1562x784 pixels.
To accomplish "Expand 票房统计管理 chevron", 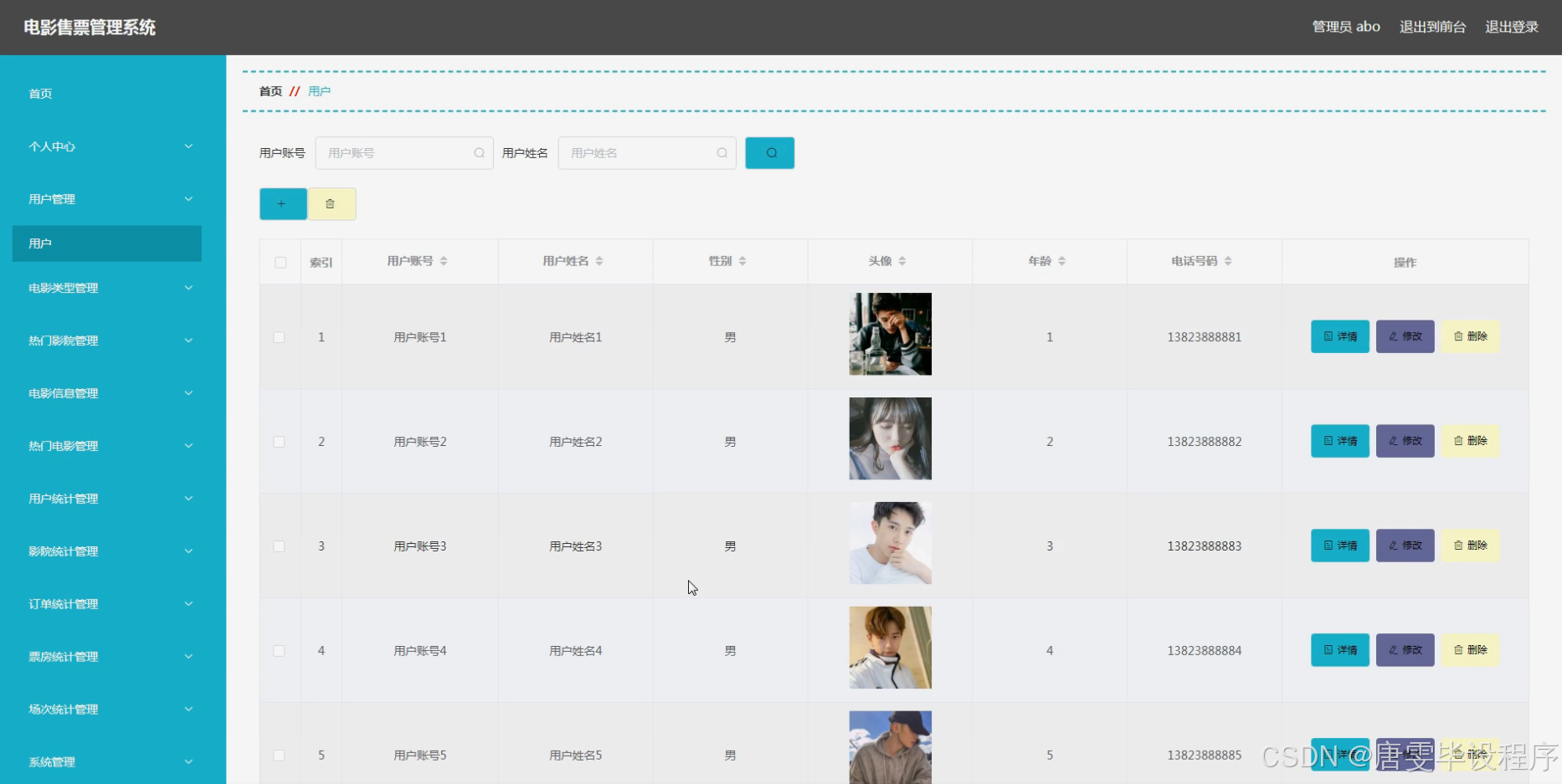I will tap(188, 657).
